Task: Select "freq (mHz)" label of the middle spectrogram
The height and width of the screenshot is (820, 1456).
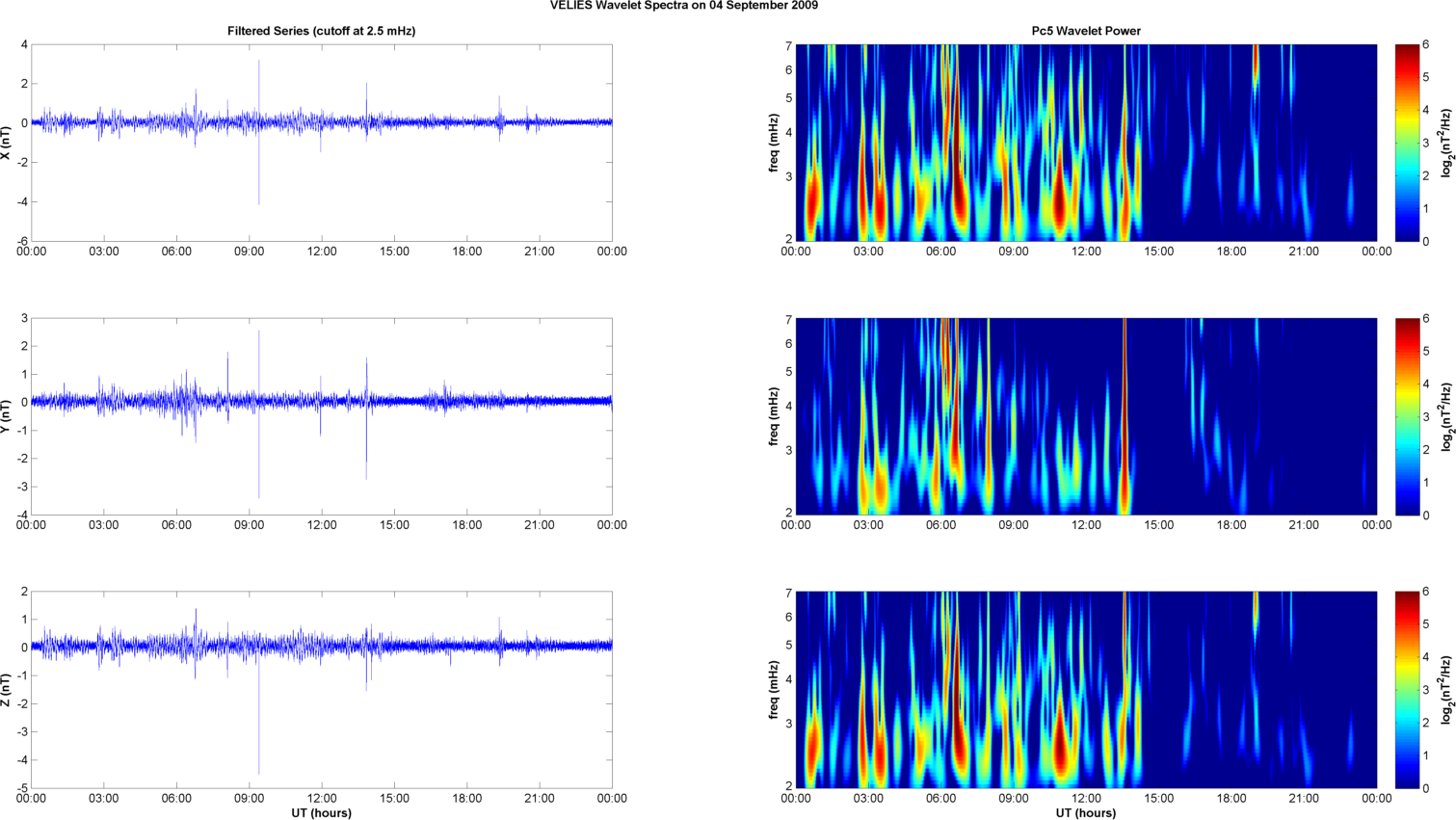Action: pyautogui.click(x=774, y=416)
